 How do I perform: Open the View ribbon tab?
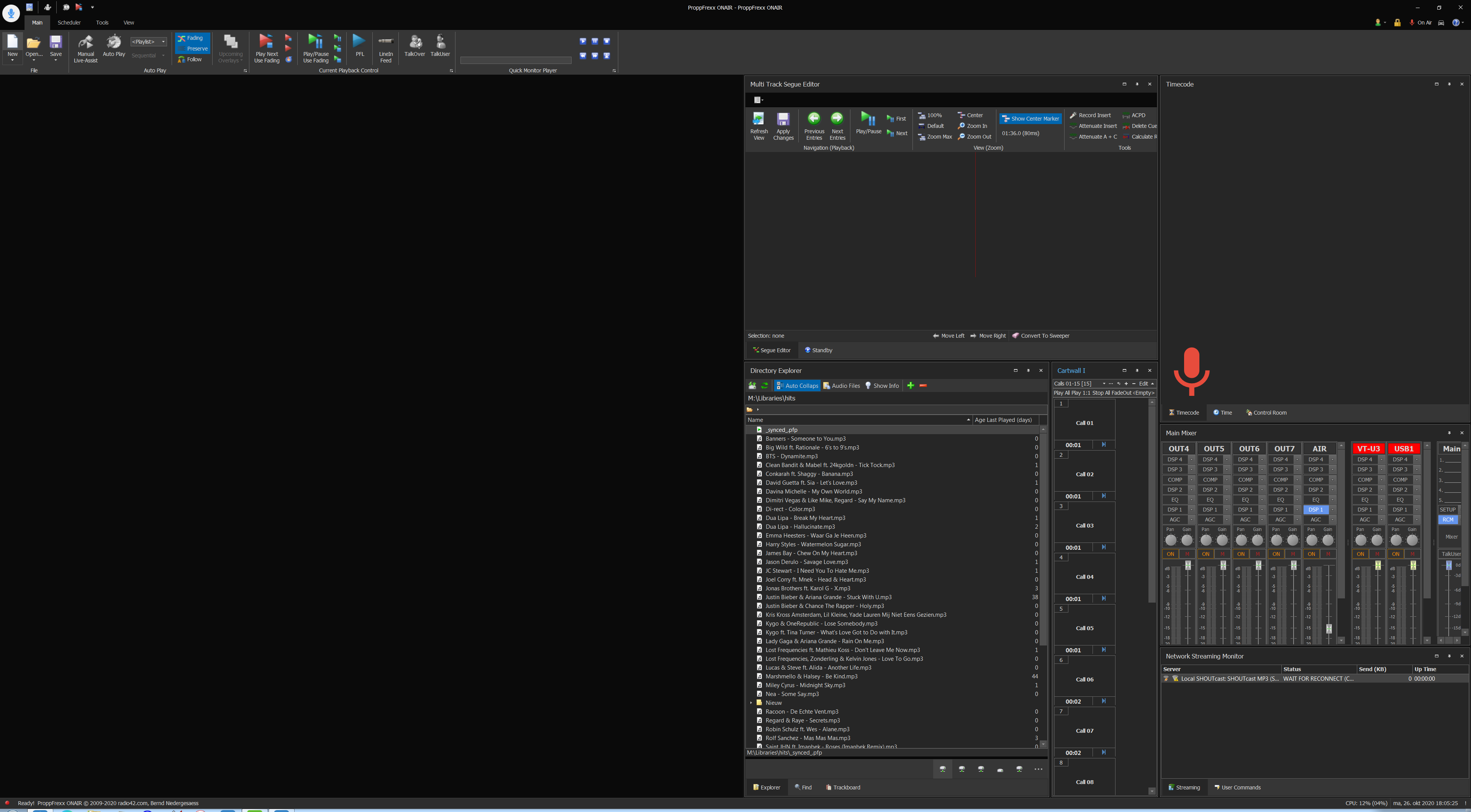coord(129,23)
